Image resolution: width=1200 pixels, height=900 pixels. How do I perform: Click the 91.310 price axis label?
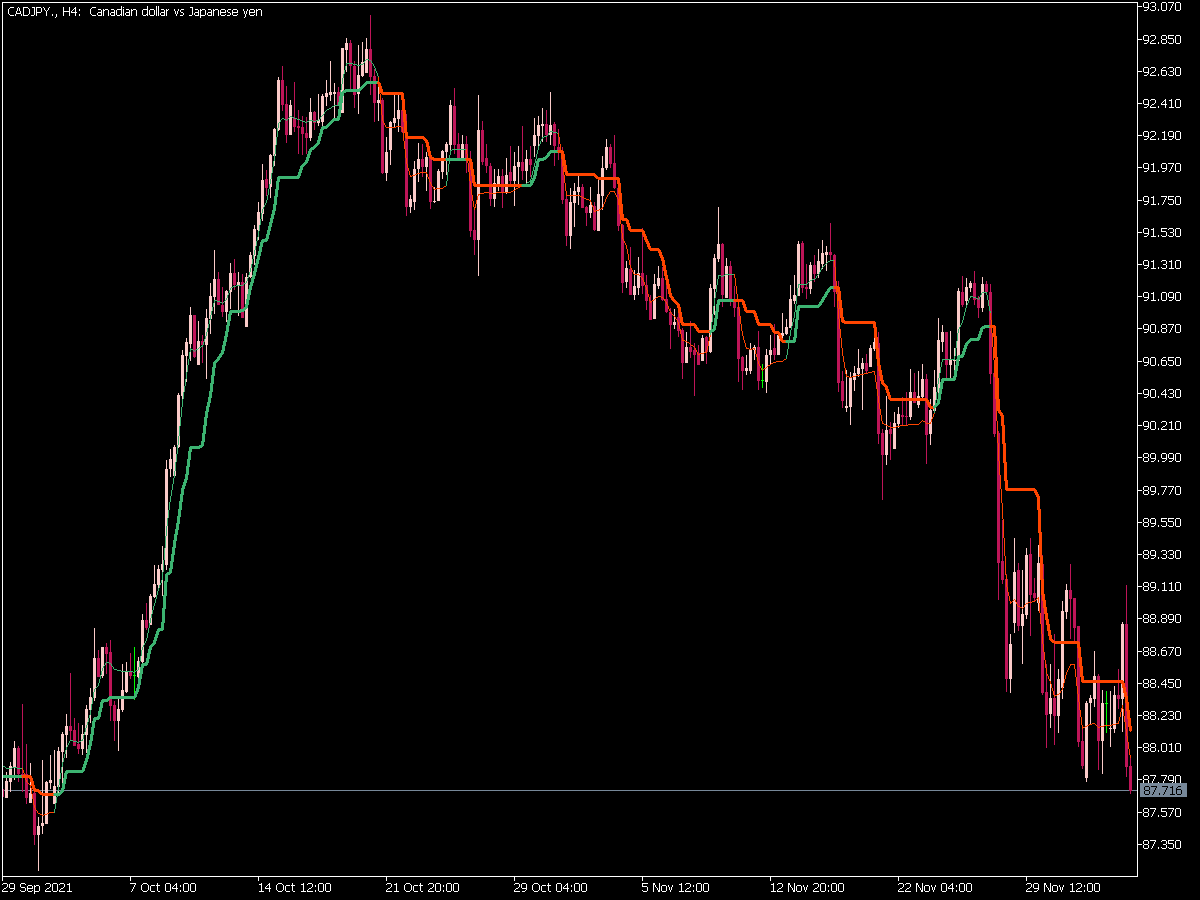1163,264
